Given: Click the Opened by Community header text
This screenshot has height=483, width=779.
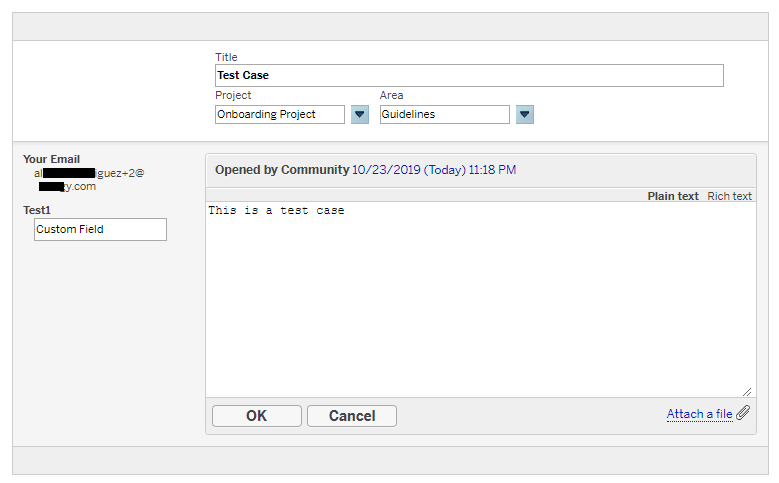Looking at the screenshot, I should [x=282, y=170].
